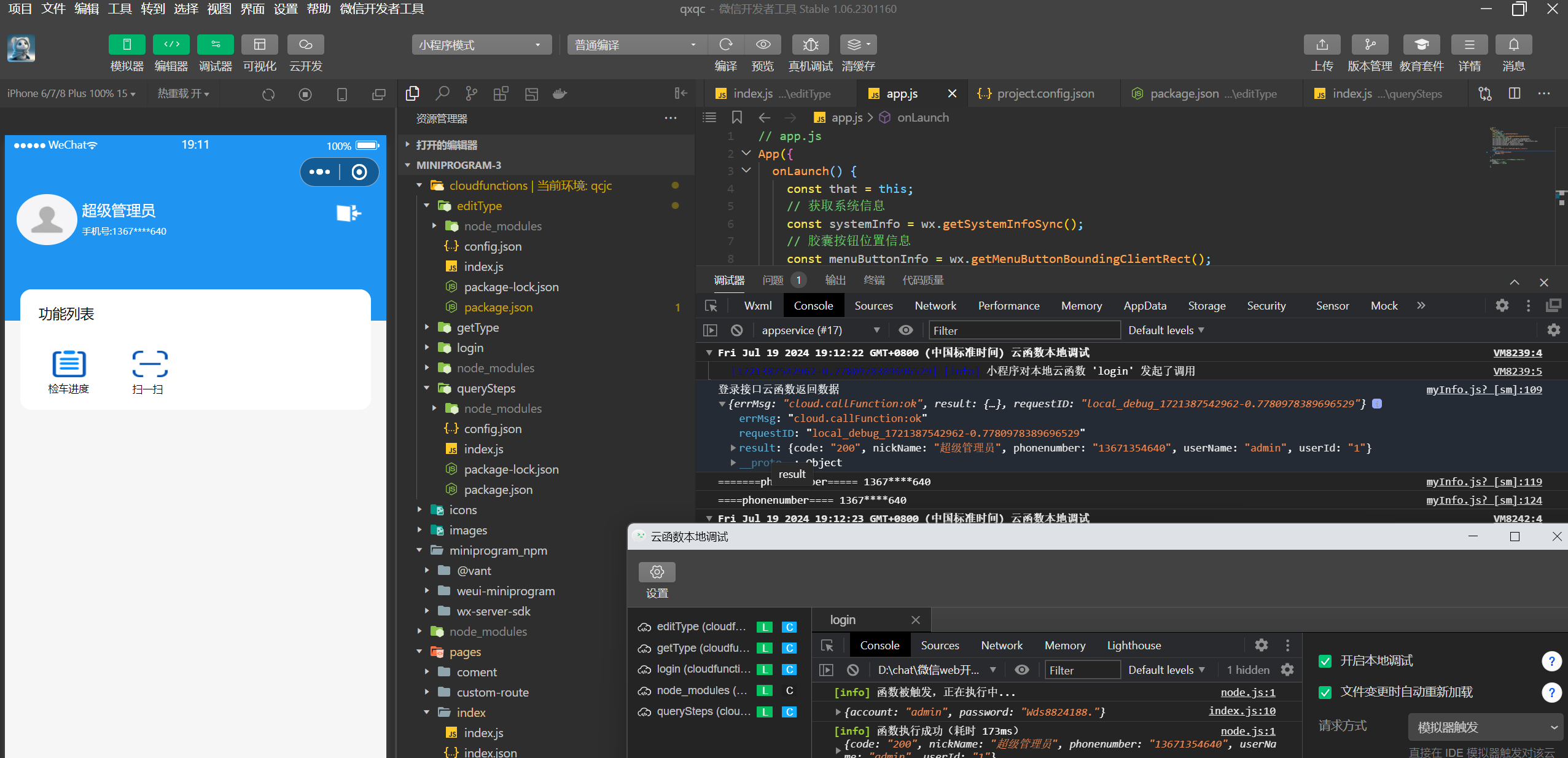Switch to the Network devtools tab
Screen dimensions: 1568x758
[935, 306]
